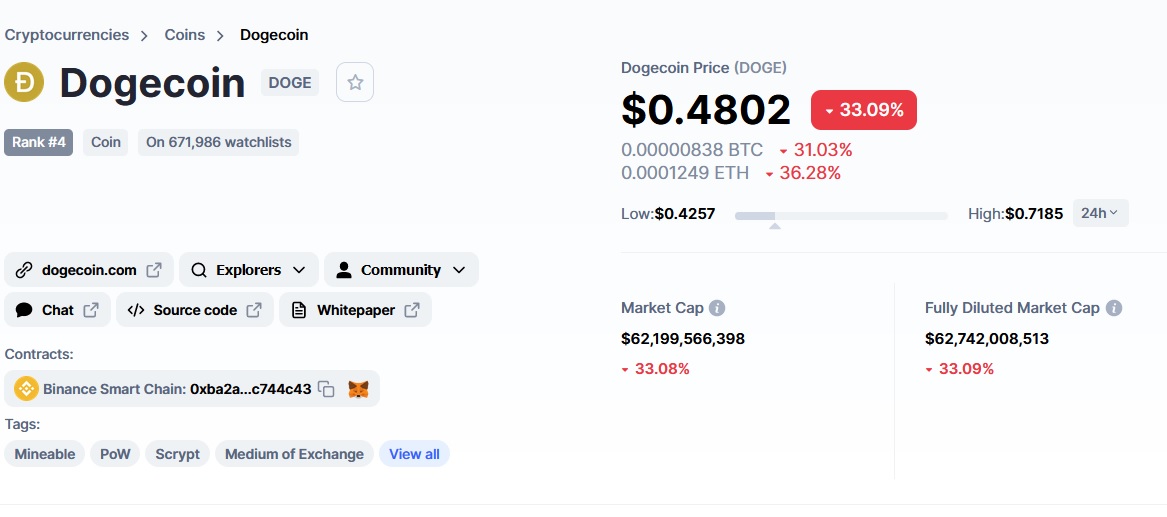Open the 24h timeframe dropdown
1167x517 pixels.
(1100, 213)
